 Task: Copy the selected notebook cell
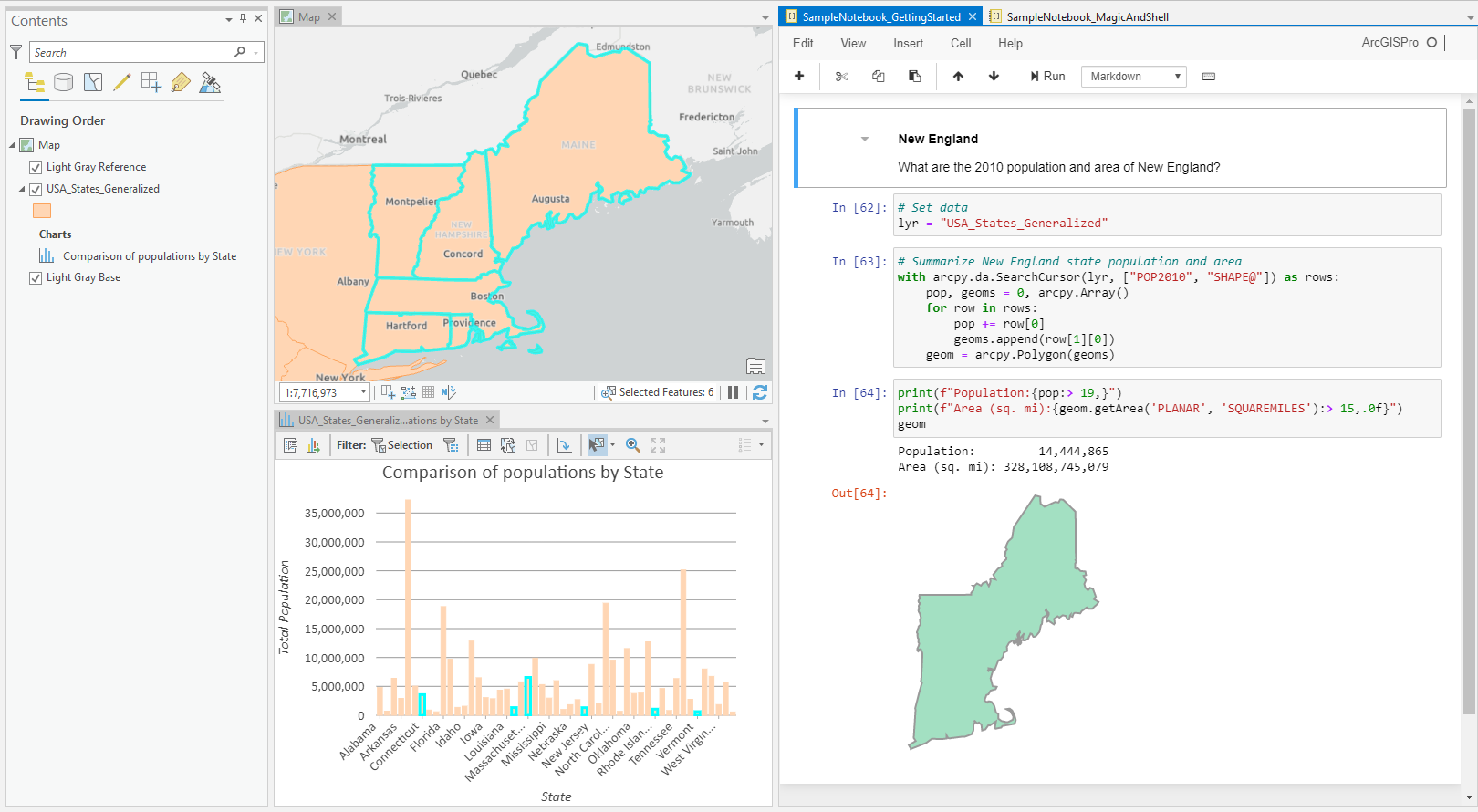(x=878, y=77)
